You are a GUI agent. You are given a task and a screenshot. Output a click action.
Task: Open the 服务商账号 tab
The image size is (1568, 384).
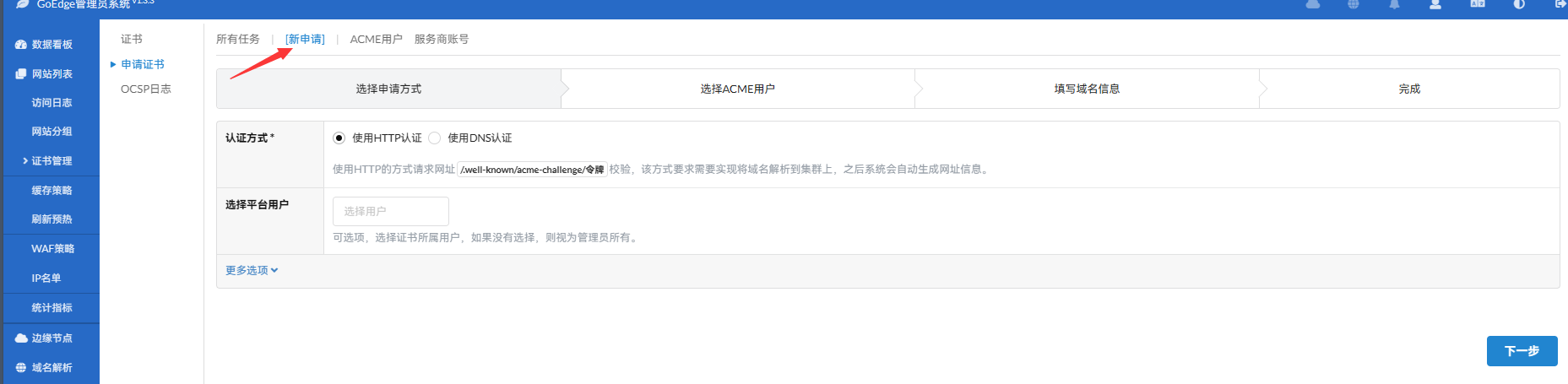point(441,40)
